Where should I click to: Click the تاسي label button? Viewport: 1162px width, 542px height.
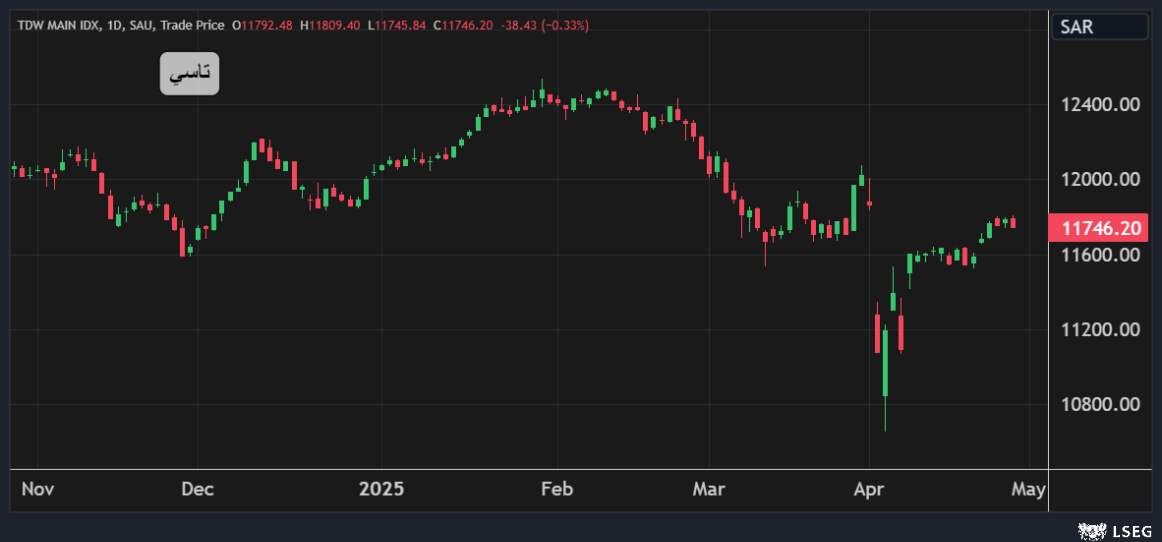pos(189,75)
